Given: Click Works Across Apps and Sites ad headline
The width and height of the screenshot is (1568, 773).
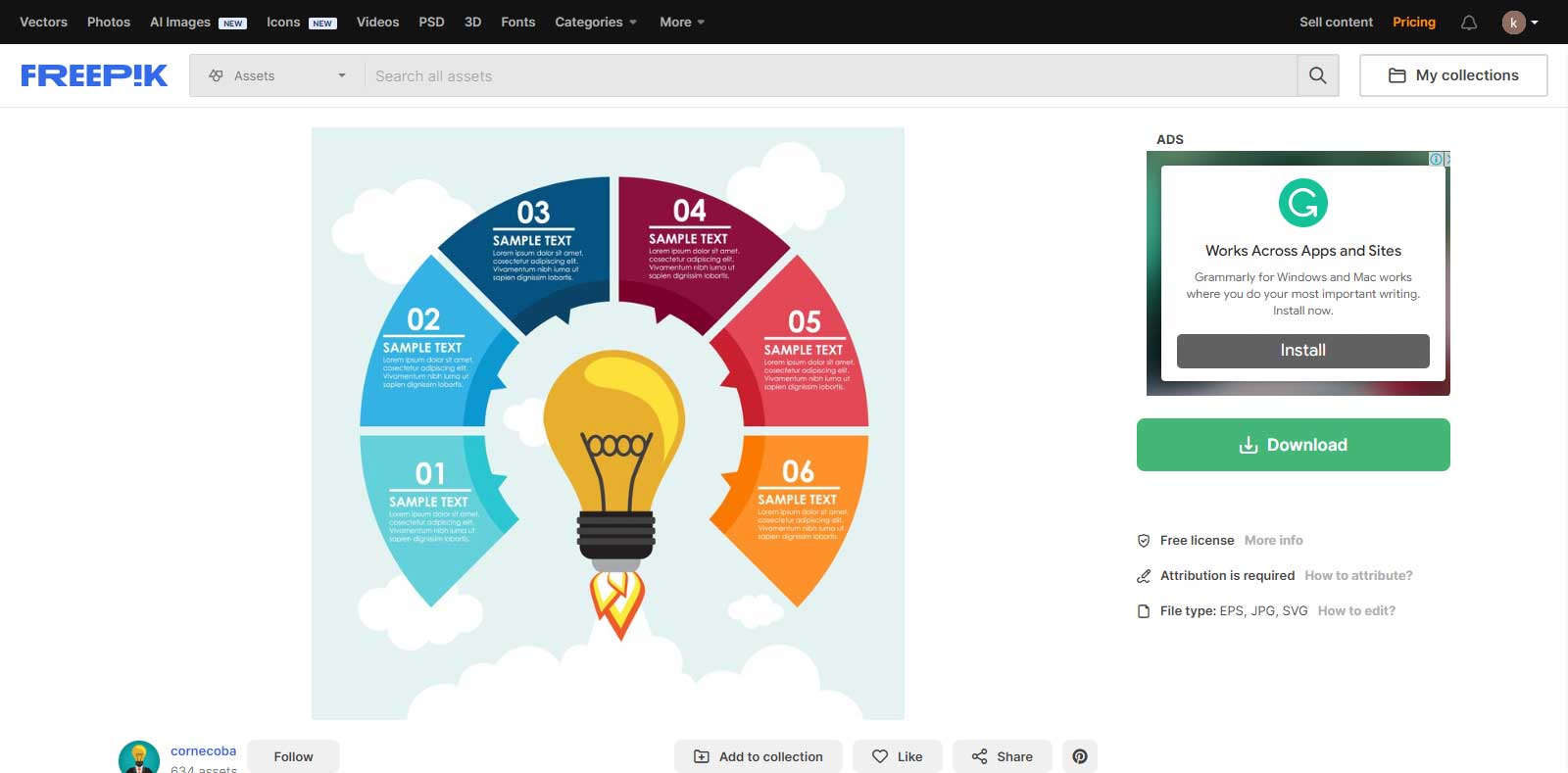Looking at the screenshot, I should [x=1302, y=251].
